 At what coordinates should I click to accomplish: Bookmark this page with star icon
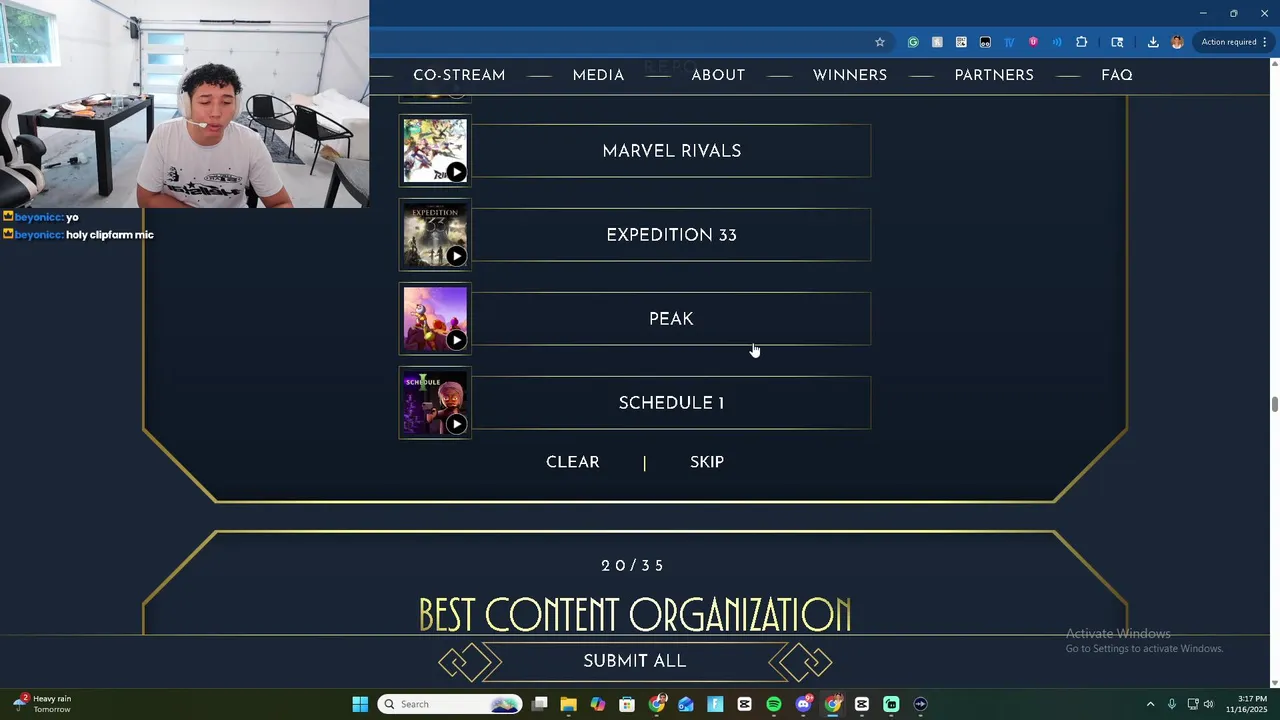pyautogui.click(x=880, y=42)
